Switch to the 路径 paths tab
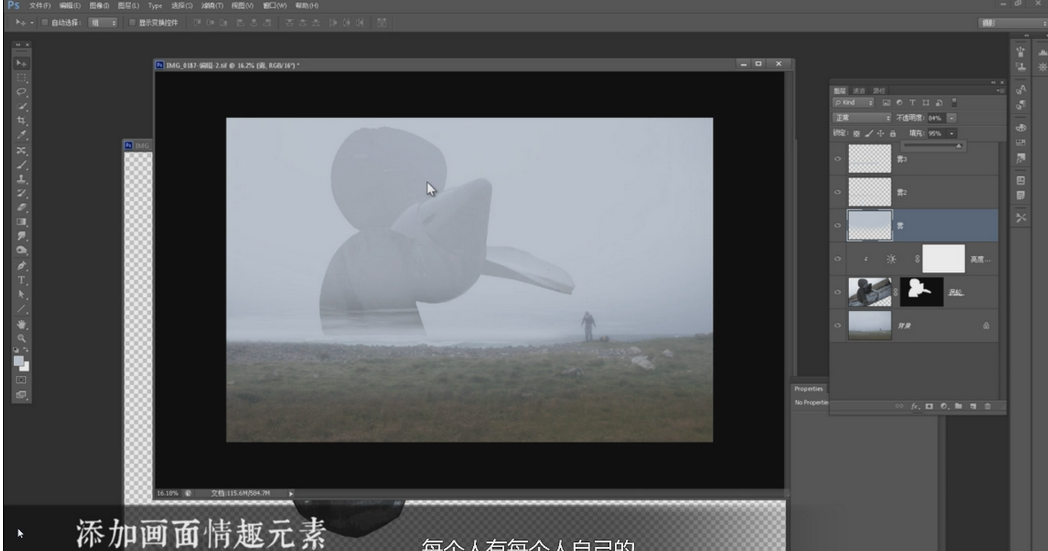The width and height of the screenshot is (1048, 551). click(879, 90)
